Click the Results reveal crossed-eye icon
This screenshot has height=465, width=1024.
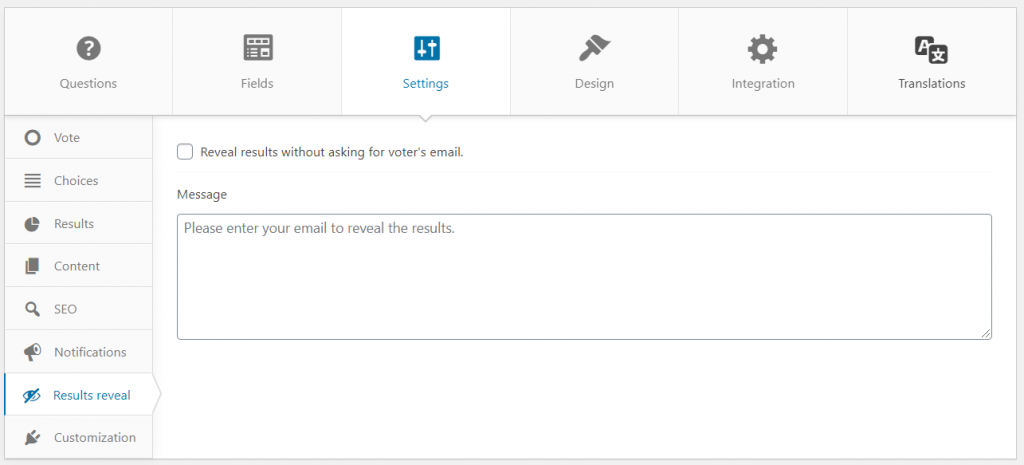click(x=31, y=395)
